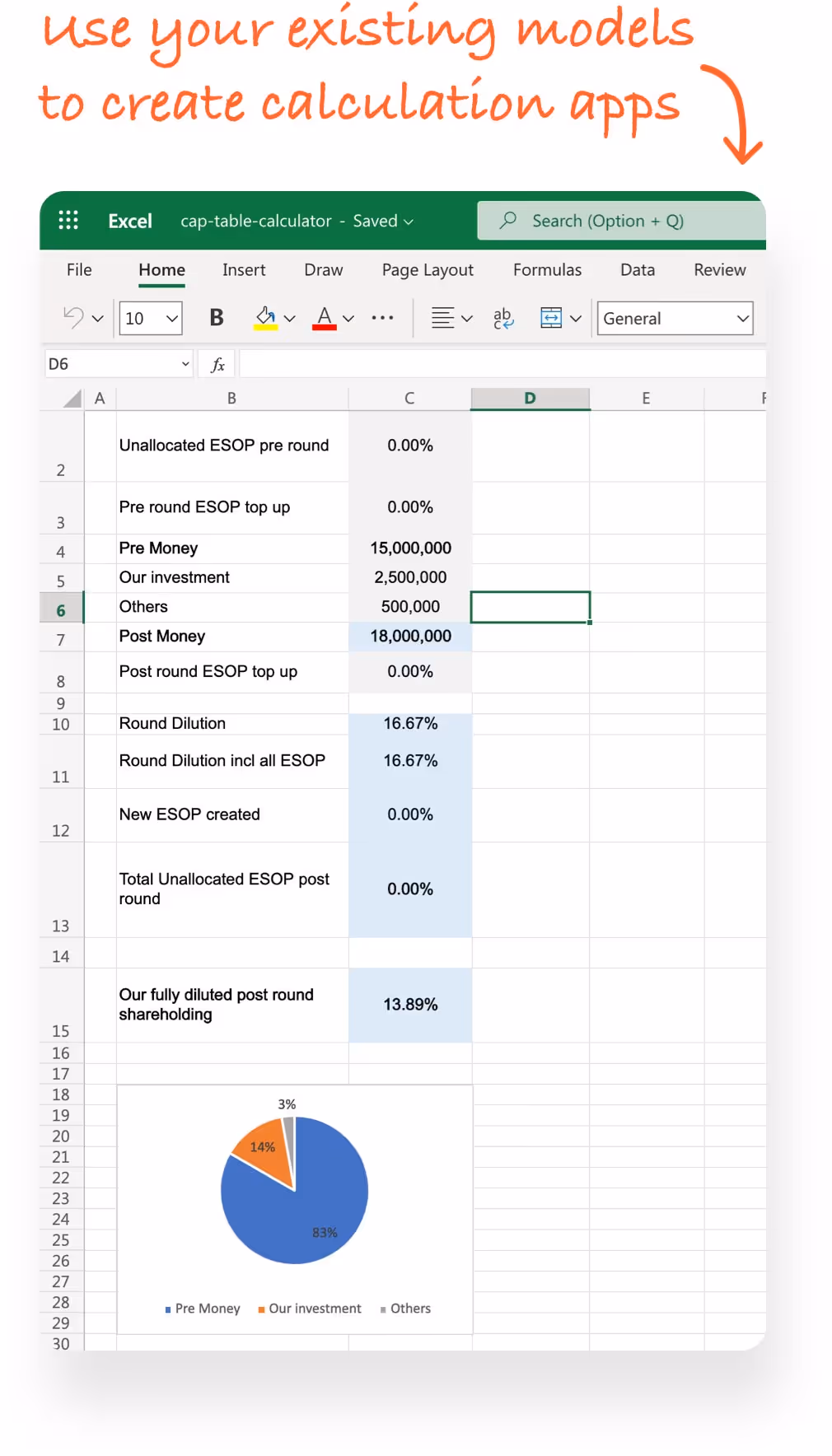Apply the yellow fill color bucket

click(265, 318)
